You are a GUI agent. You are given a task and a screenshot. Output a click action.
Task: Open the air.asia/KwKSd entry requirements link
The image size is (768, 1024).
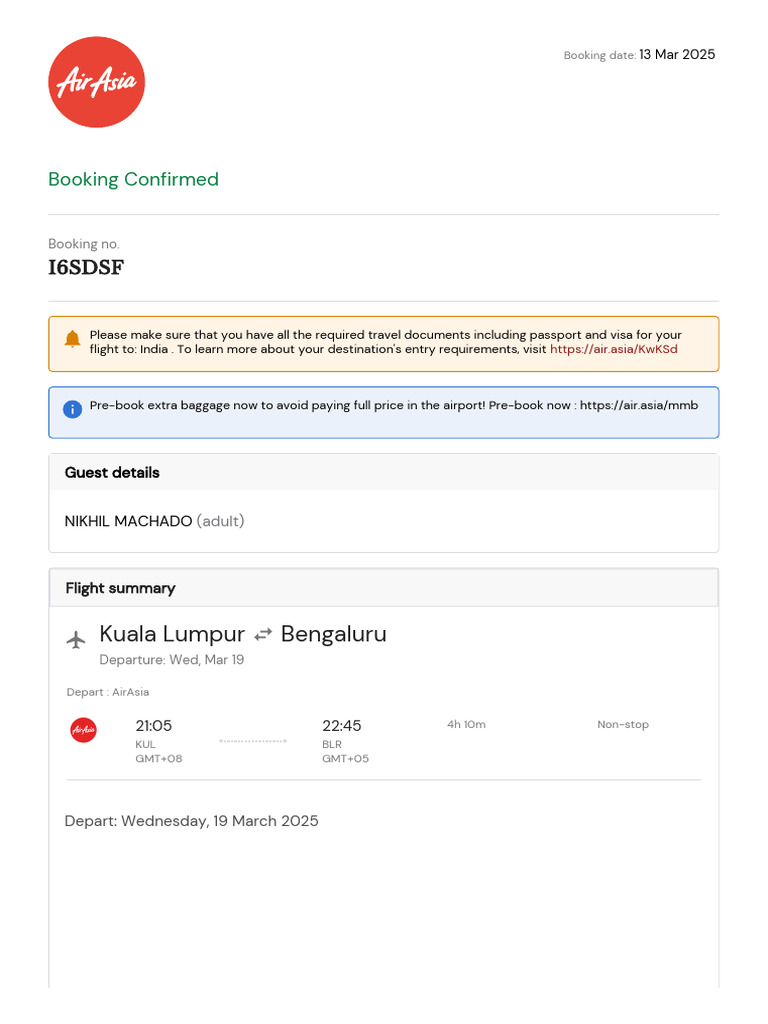coord(613,350)
